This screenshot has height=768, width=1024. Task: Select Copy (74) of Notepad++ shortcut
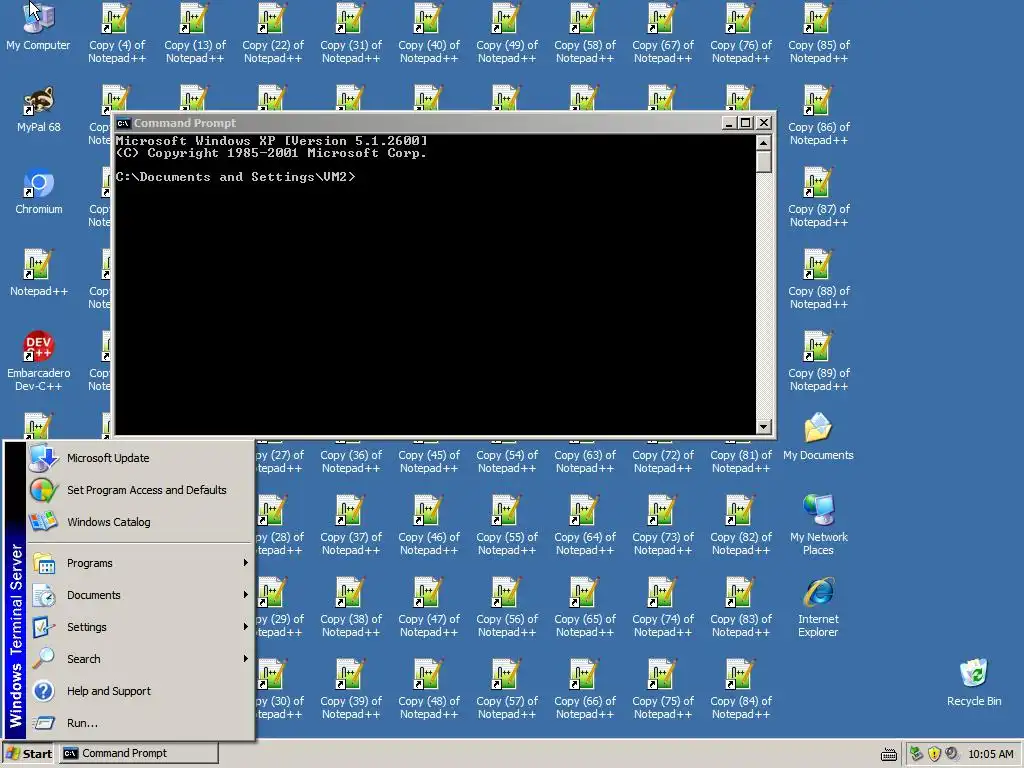coord(663,607)
